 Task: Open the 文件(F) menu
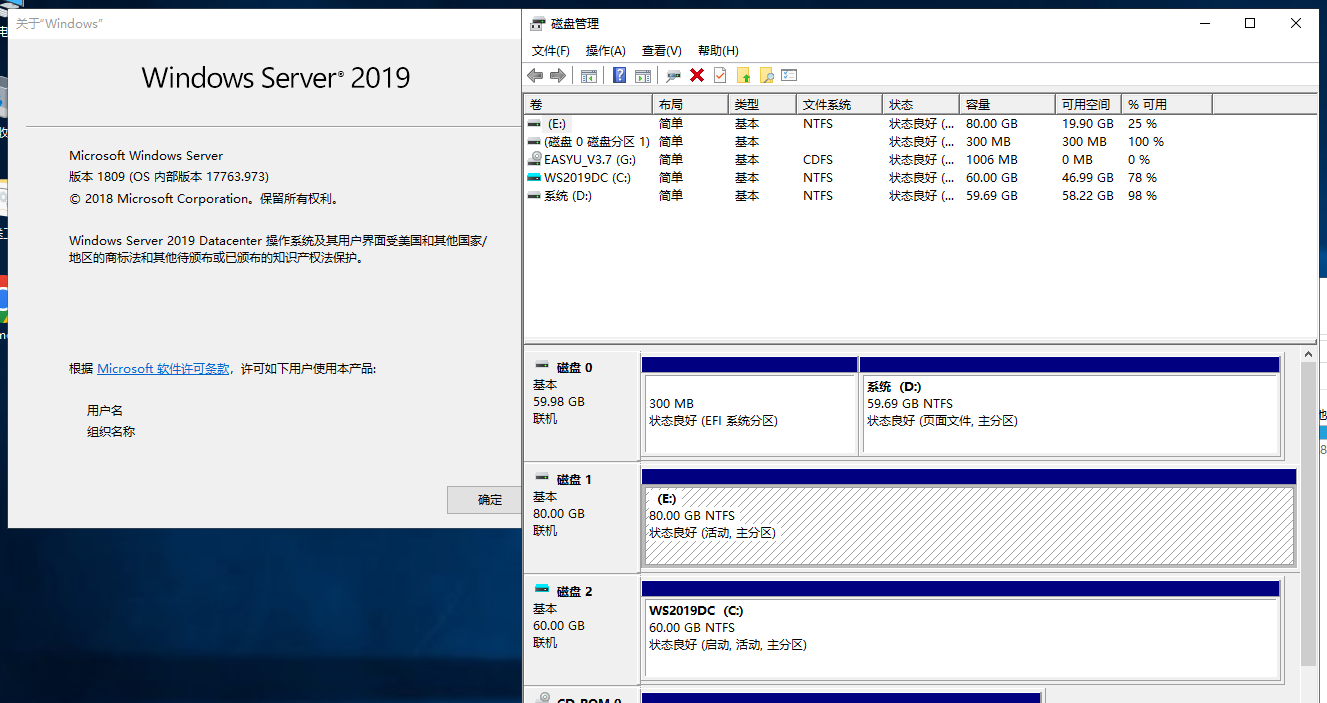551,51
